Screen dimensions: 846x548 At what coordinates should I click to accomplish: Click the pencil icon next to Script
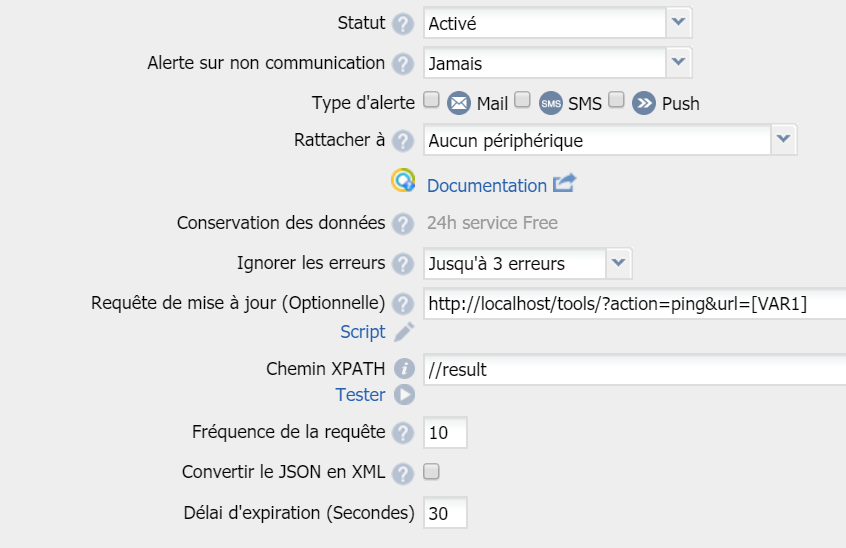pos(403,332)
